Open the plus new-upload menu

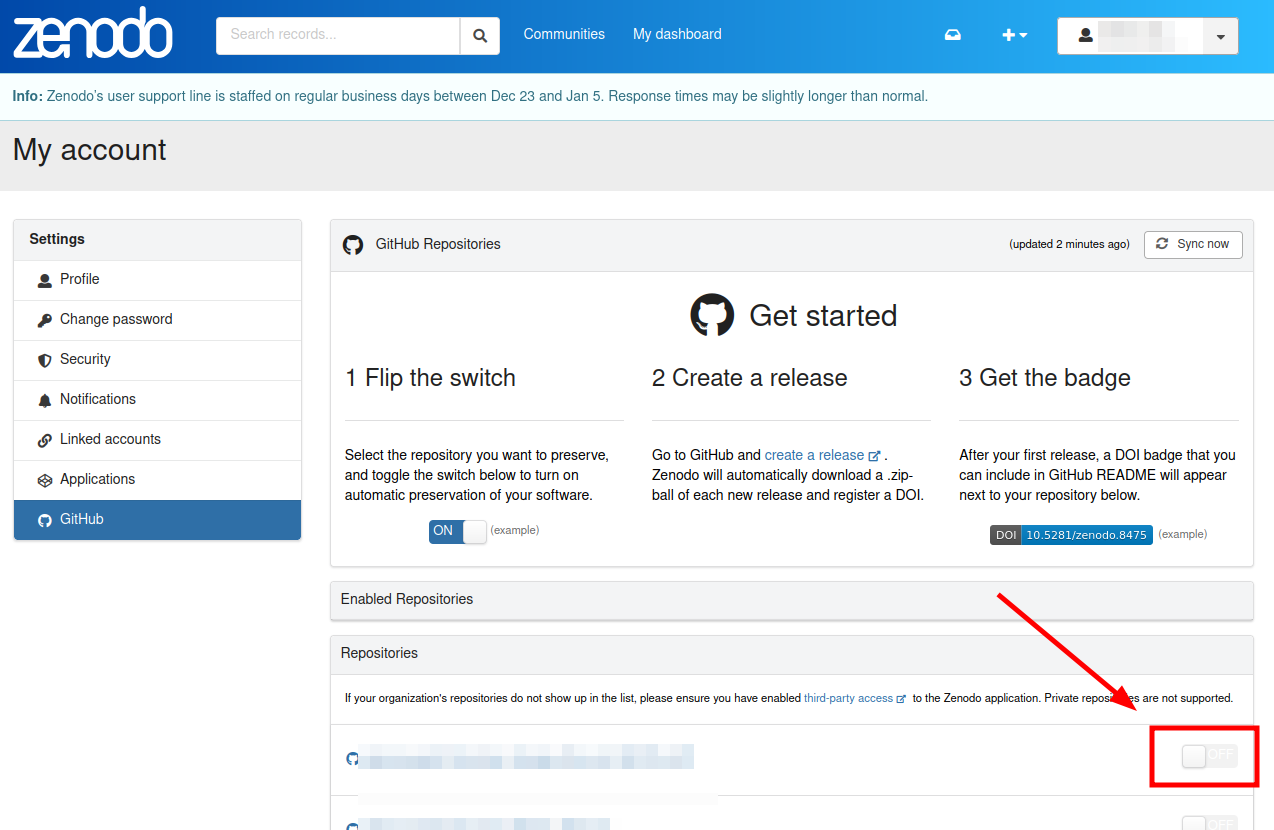tap(1015, 35)
